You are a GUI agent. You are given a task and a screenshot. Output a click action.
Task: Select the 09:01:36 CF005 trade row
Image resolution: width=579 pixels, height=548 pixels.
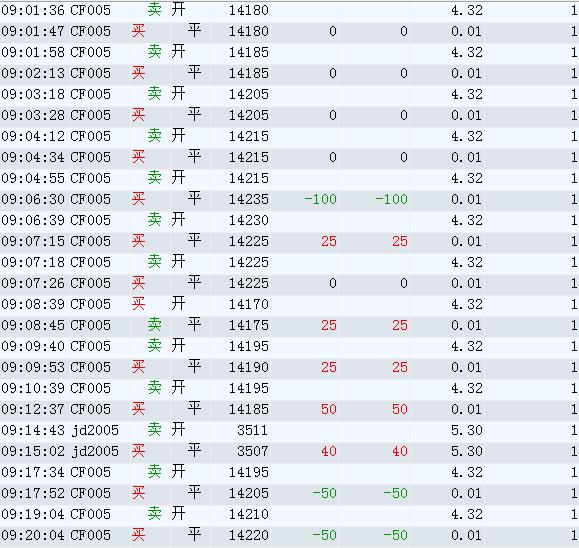[x=290, y=10]
